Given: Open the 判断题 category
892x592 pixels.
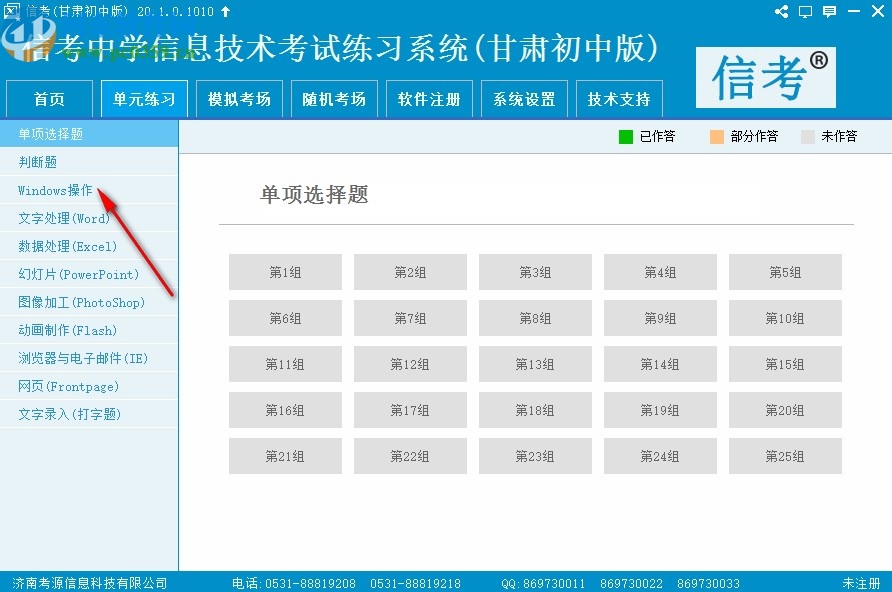Looking at the screenshot, I should (x=36, y=162).
